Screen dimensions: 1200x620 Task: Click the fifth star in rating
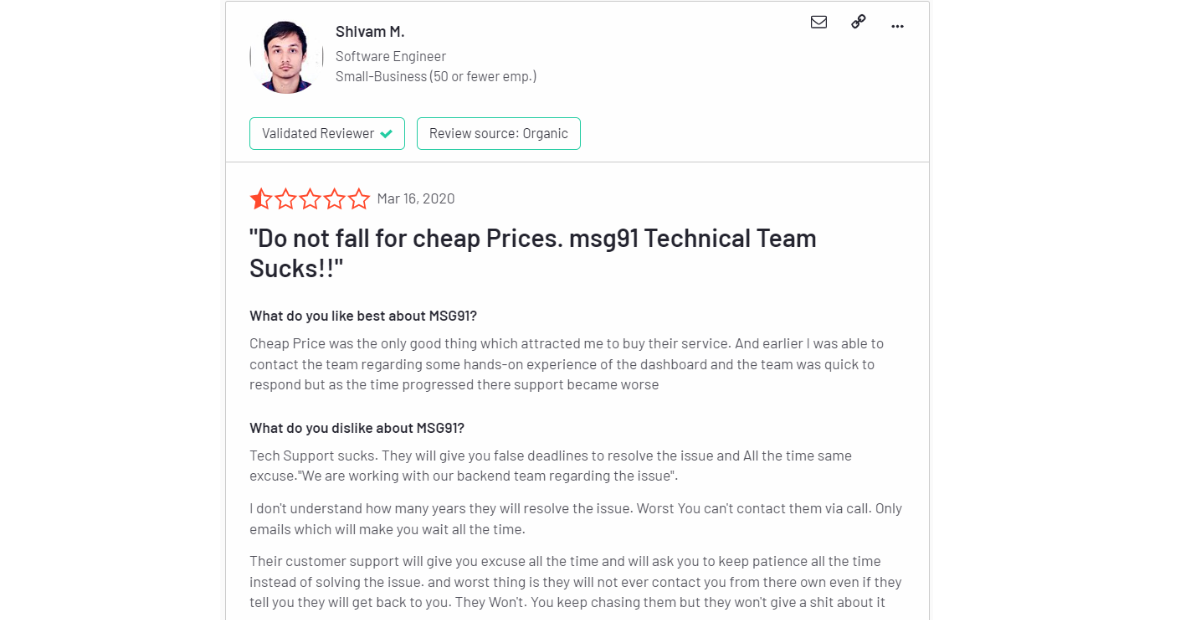tap(359, 199)
